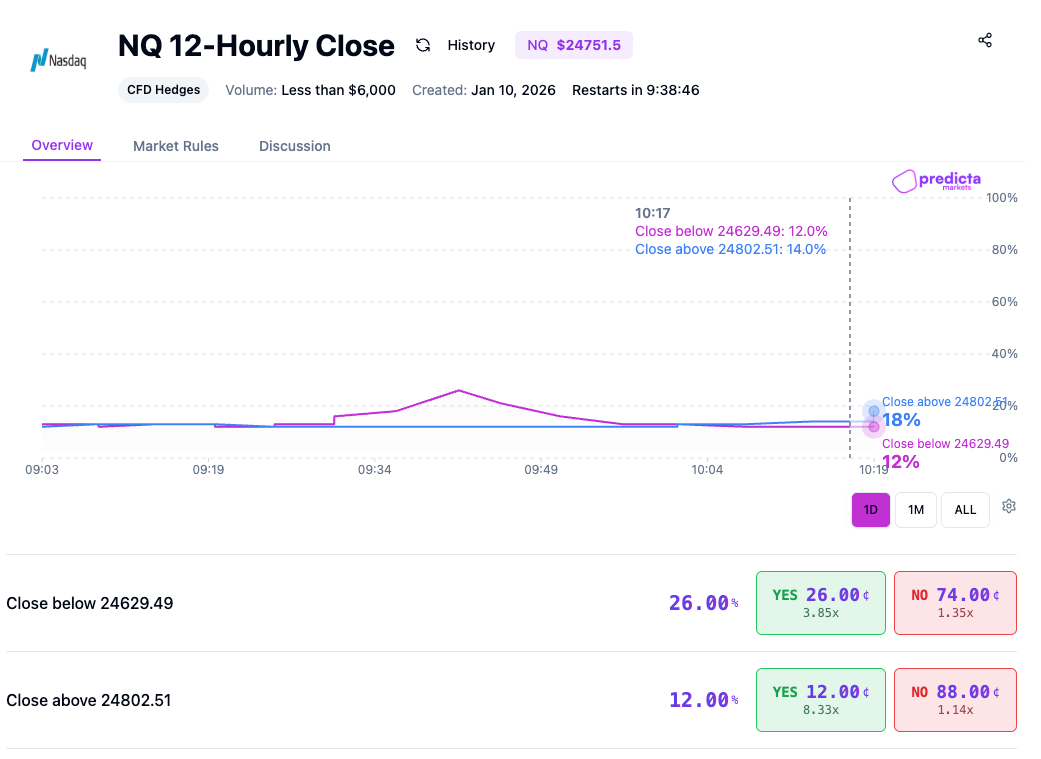The height and width of the screenshot is (759, 1041).
Task: Buy NO at 74.00¢ on Close below 24629.49
Action: click(x=955, y=602)
